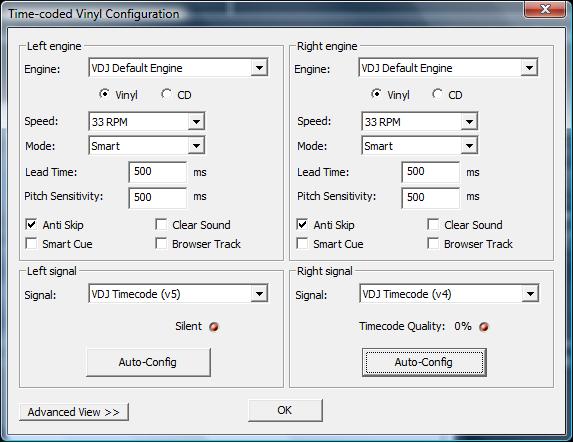Open Right signal Signal dropdown
Screen dimensions: 573x443
[449, 294]
